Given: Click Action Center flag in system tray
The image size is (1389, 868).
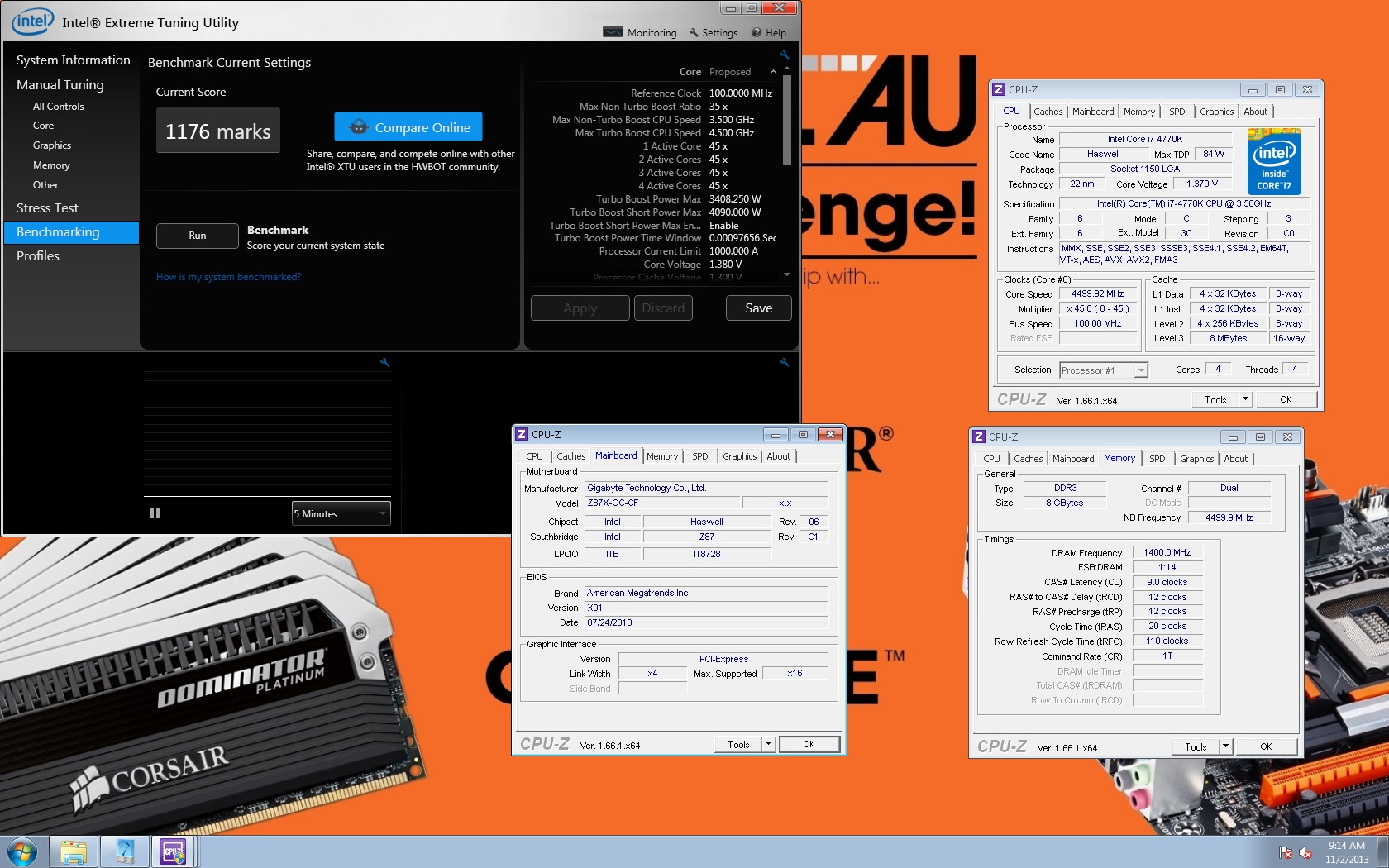Looking at the screenshot, I should tap(1286, 852).
